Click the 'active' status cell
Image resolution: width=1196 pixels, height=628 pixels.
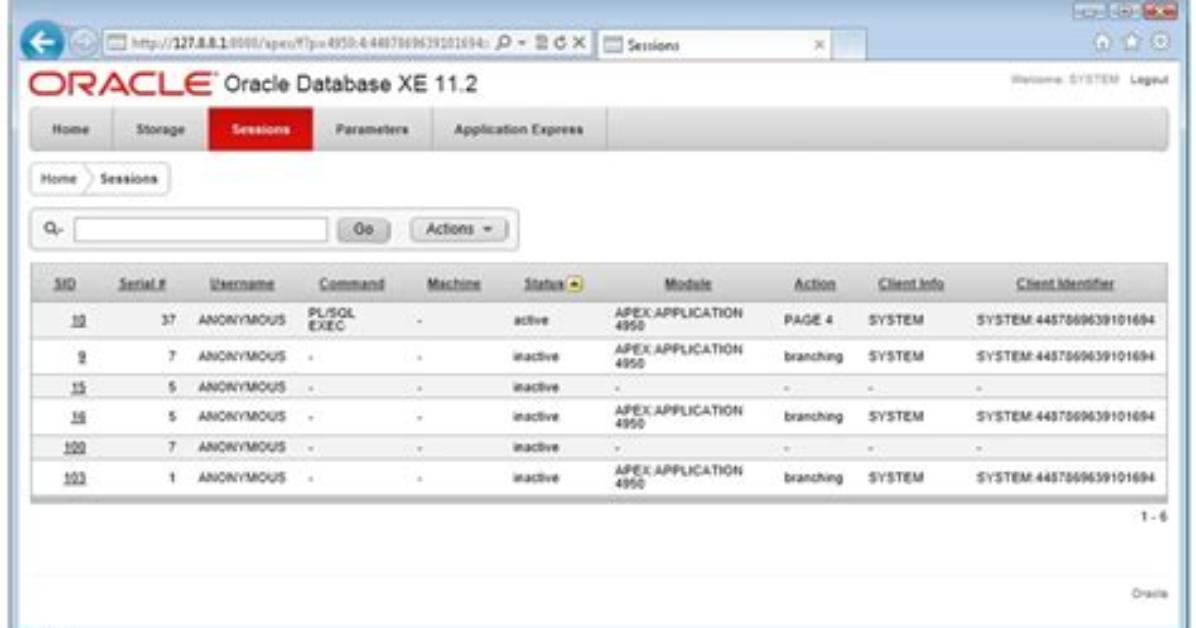(531, 320)
